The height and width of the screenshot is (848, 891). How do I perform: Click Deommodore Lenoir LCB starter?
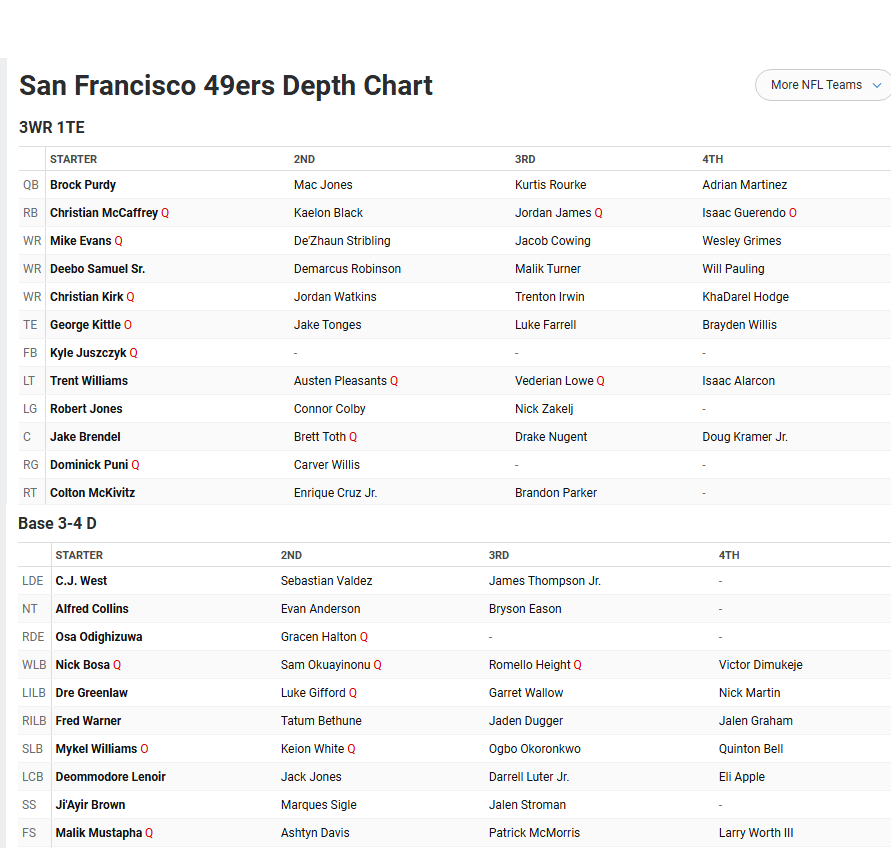coord(111,777)
